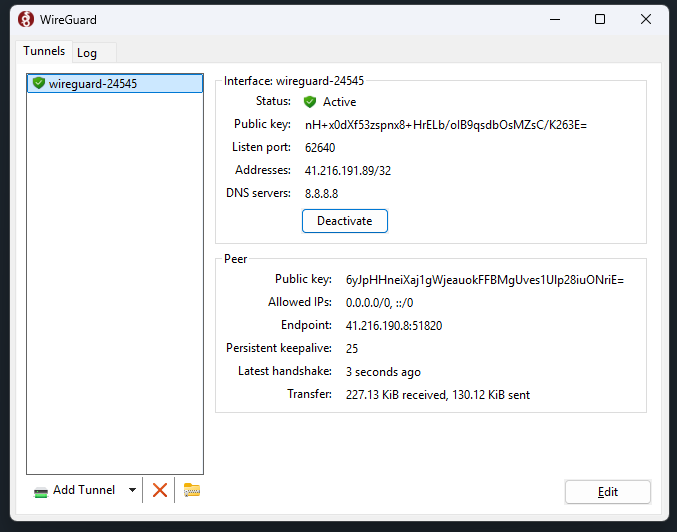Click the 'Allowed IPs:' label
This screenshot has width=677, height=532.
(x=300, y=302)
